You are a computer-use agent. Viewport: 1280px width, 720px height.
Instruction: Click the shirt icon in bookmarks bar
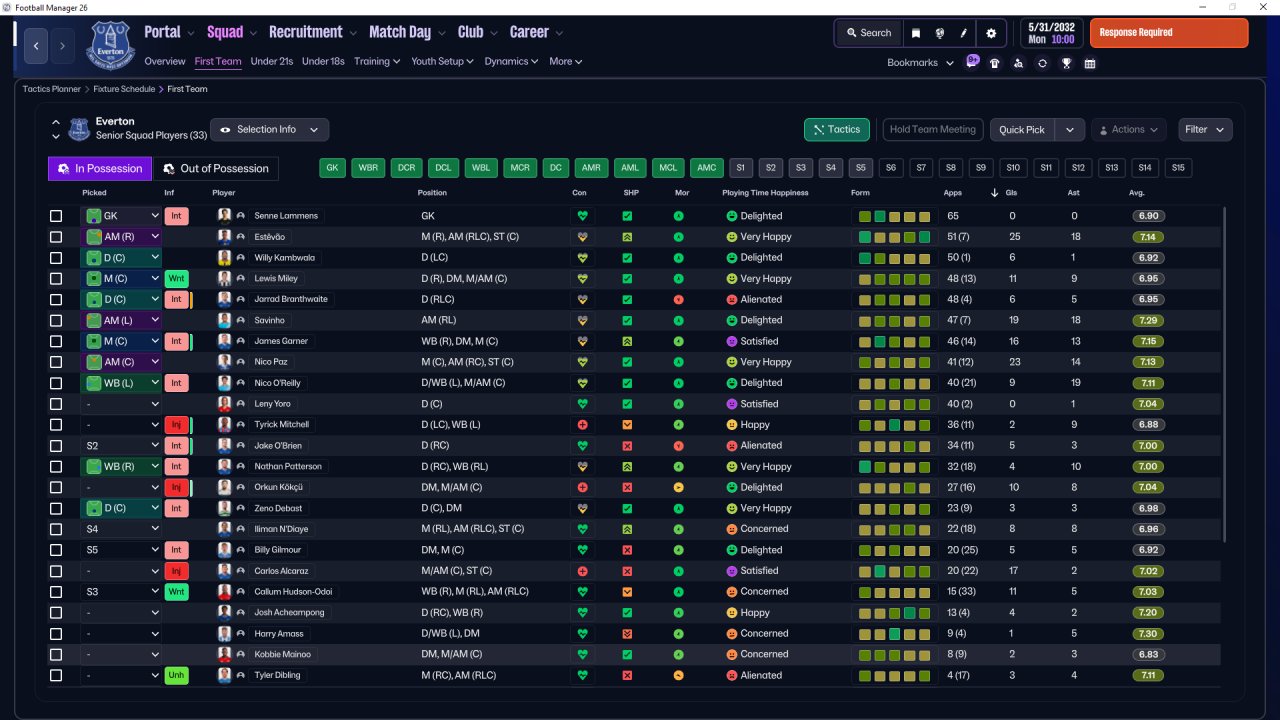[994, 63]
